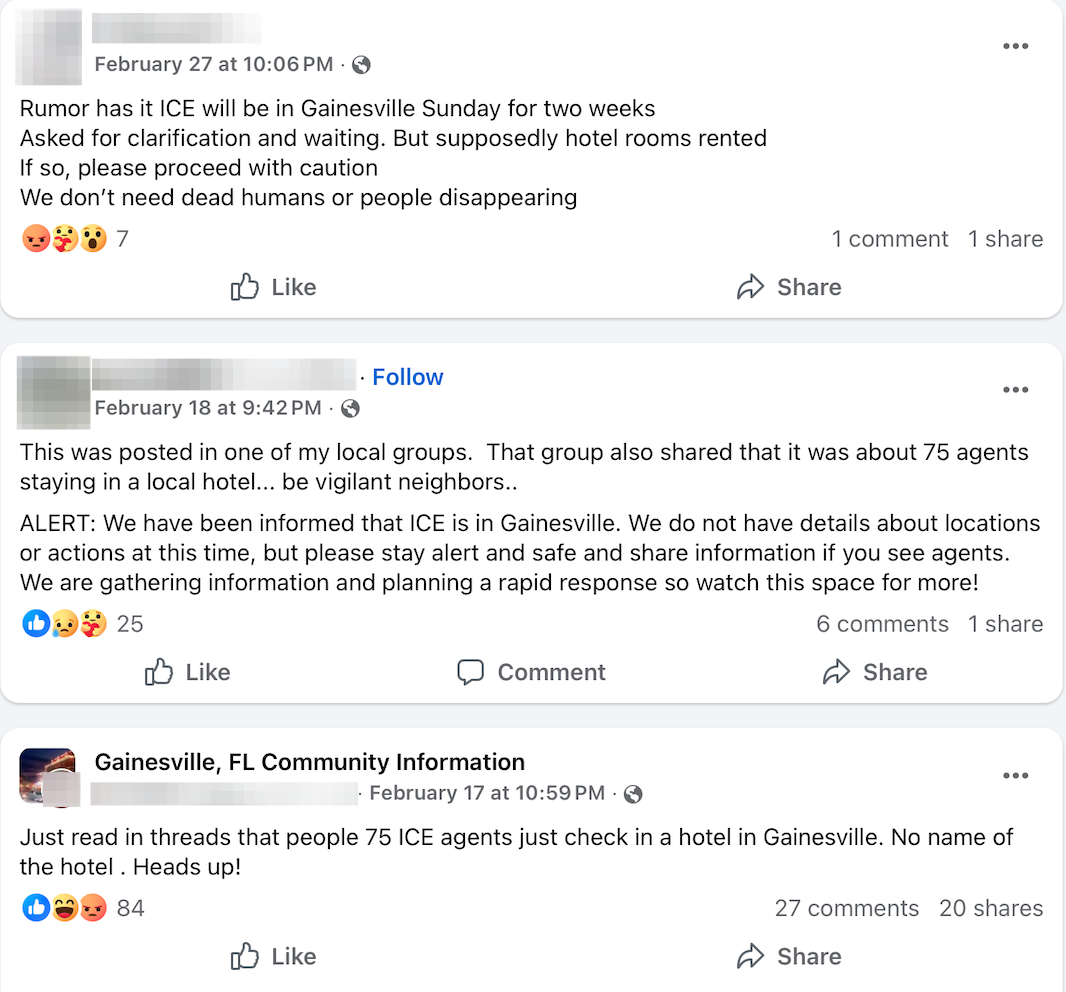View the 27 comments on hotel post
This screenshot has height=992, width=1066.
click(846, 908)
